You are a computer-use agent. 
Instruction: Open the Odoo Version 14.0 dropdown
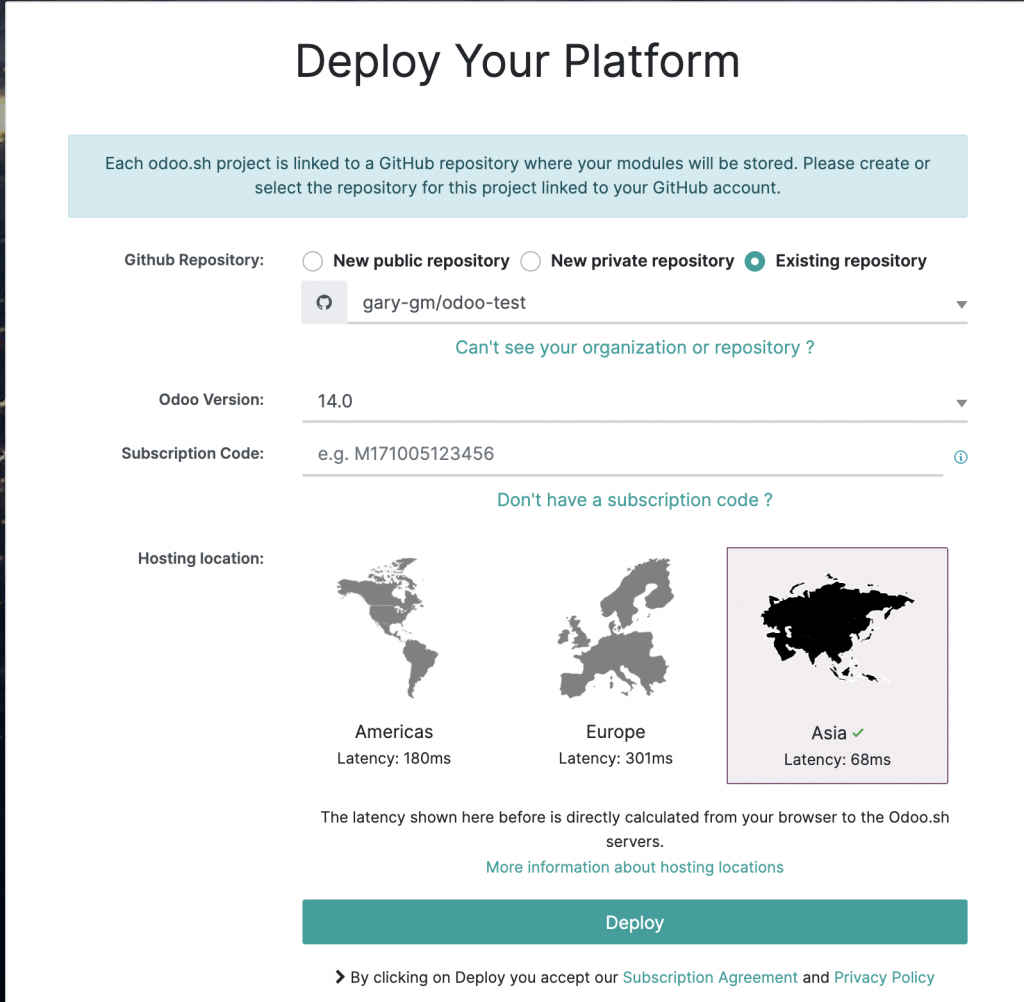(x=635, y=401)
